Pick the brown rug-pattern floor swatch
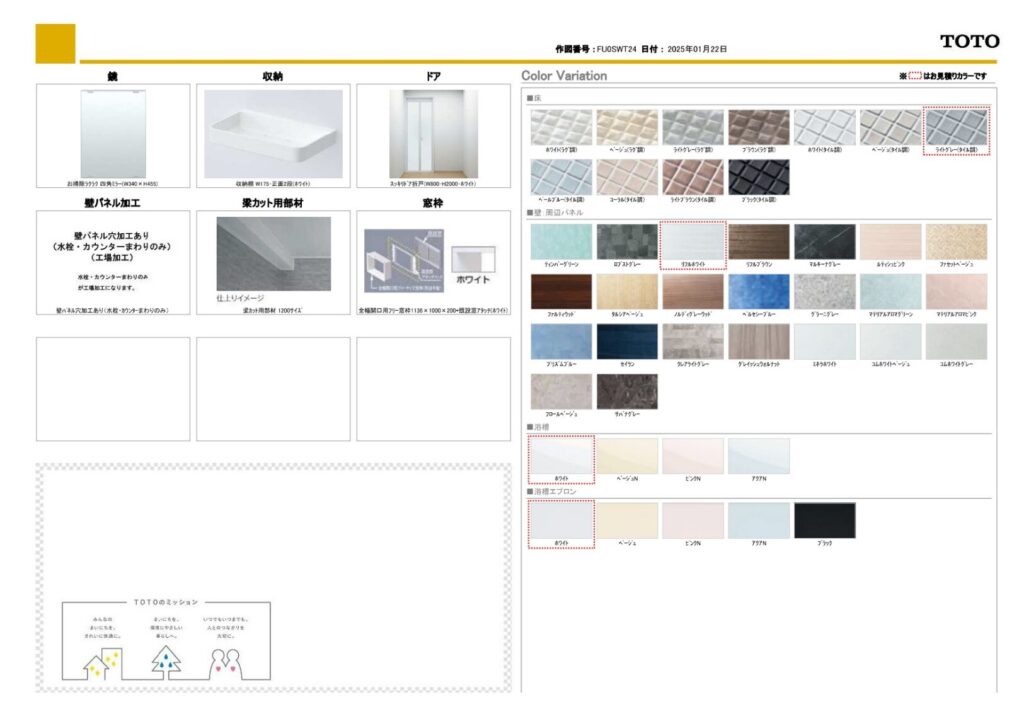Viewport: 1024px width, 709px height. pos(758,127)
